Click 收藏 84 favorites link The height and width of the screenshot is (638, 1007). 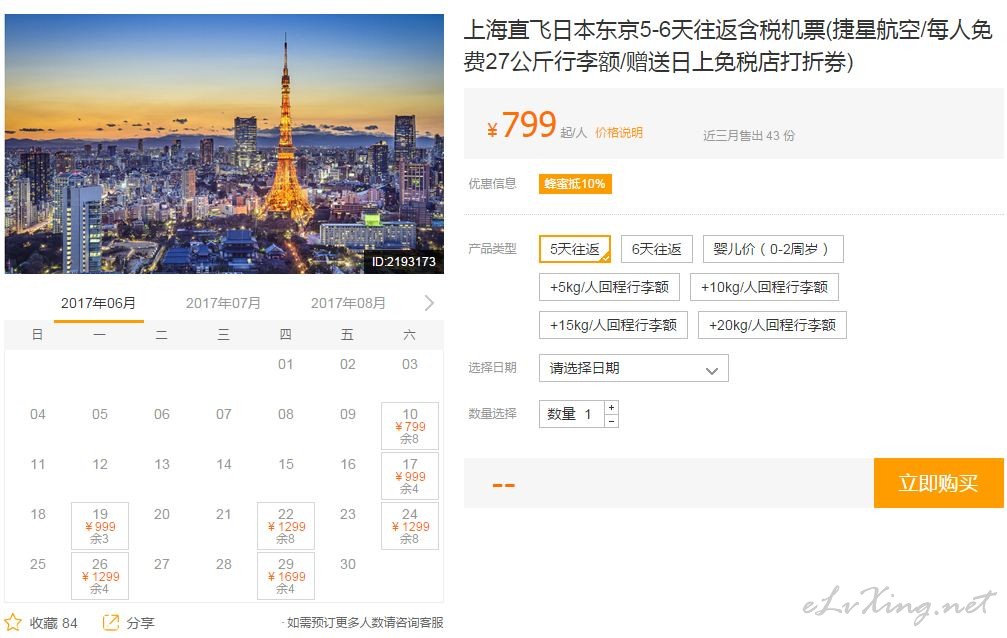point(53,623)
